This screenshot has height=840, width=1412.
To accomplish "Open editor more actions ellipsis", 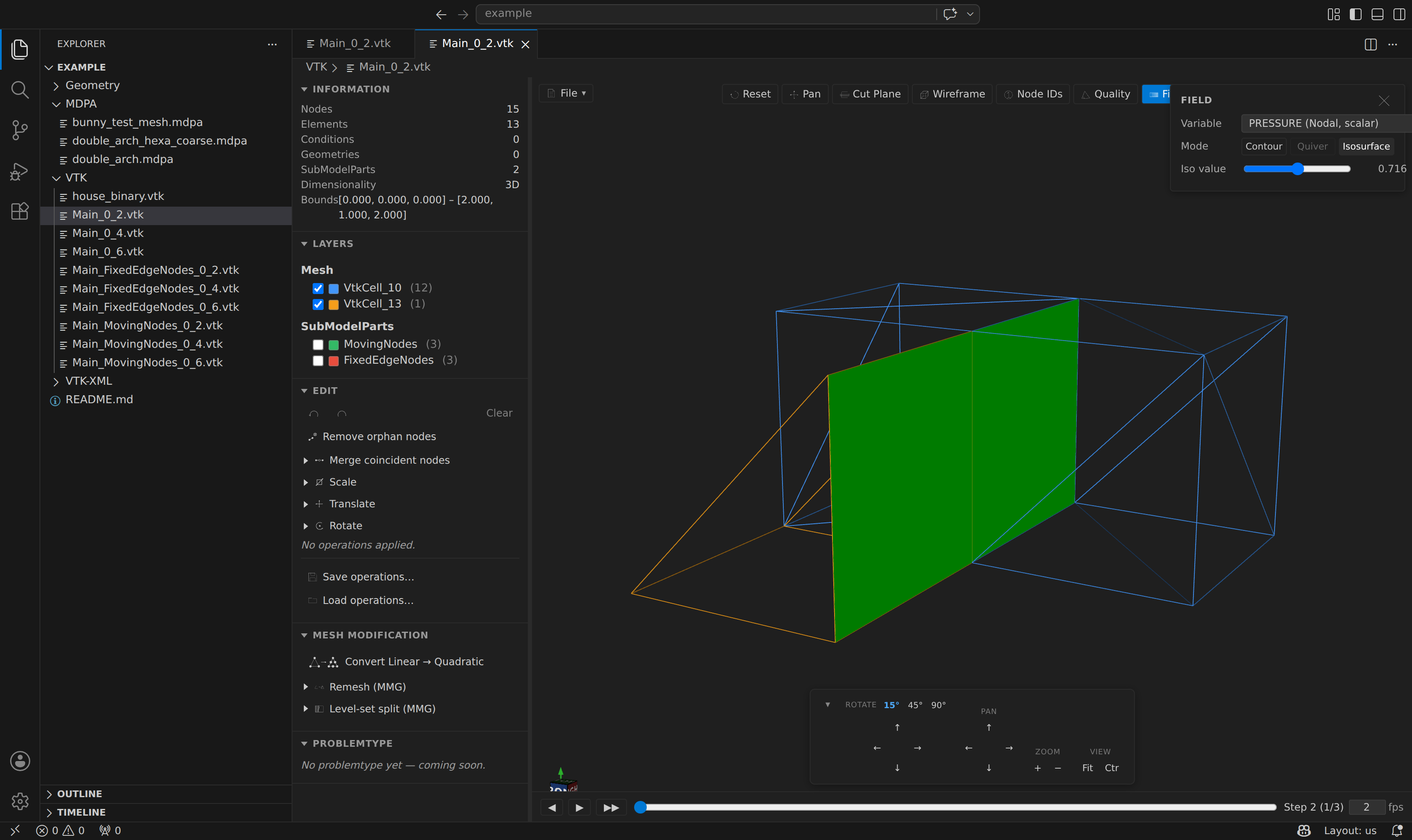I will 1393,44.
